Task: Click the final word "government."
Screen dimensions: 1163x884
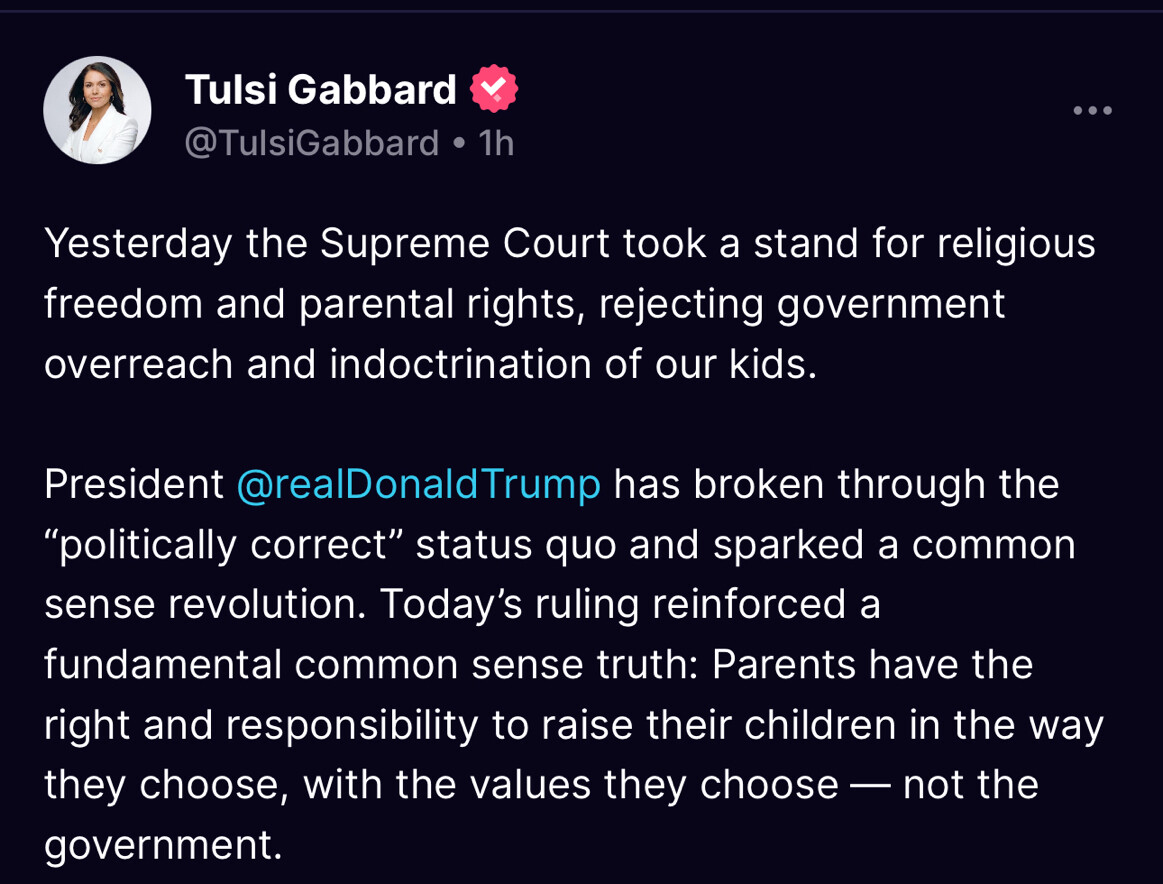Action: (163, 844)
